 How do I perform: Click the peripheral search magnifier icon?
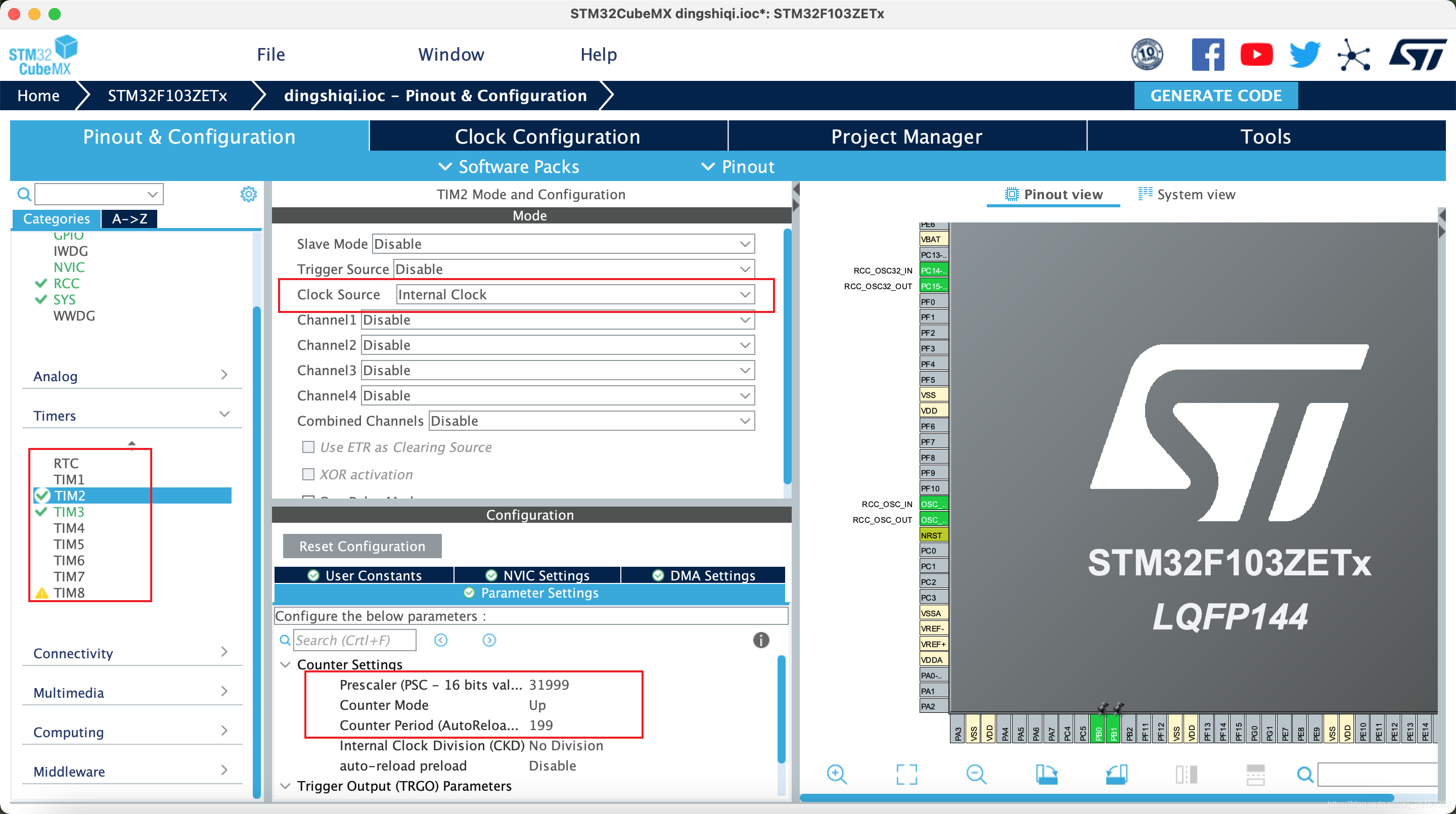pyautogui.click(x=24, y=195)
